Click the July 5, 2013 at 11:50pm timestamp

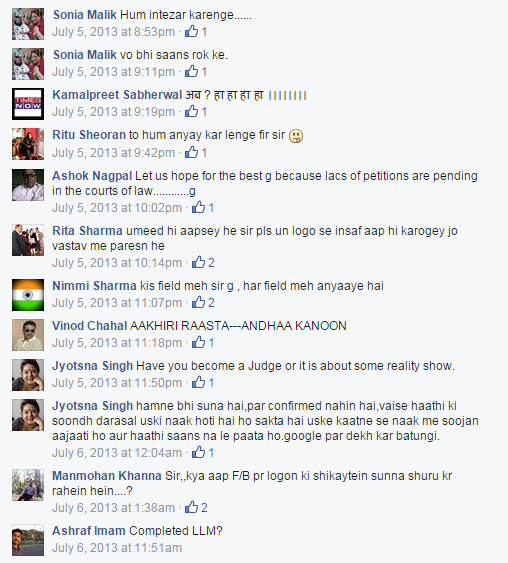click(x=117, y=382)
